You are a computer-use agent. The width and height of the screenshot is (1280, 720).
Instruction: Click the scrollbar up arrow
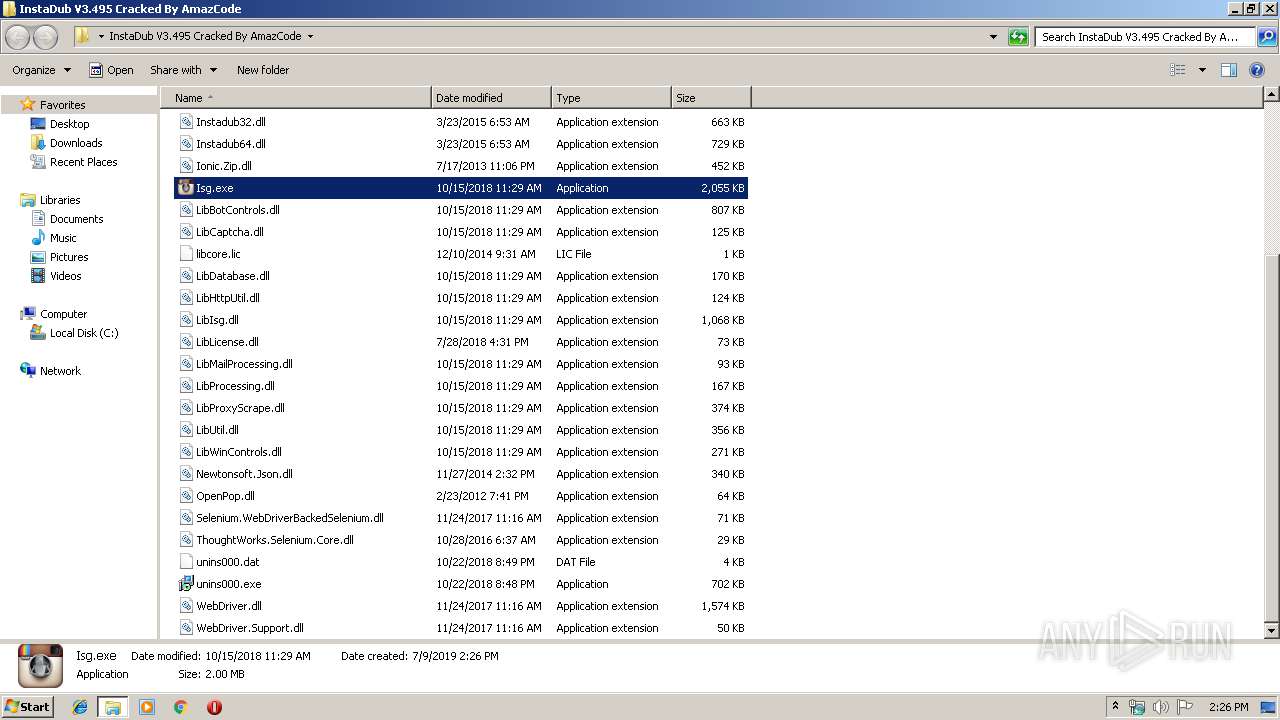click(1271, 95)
